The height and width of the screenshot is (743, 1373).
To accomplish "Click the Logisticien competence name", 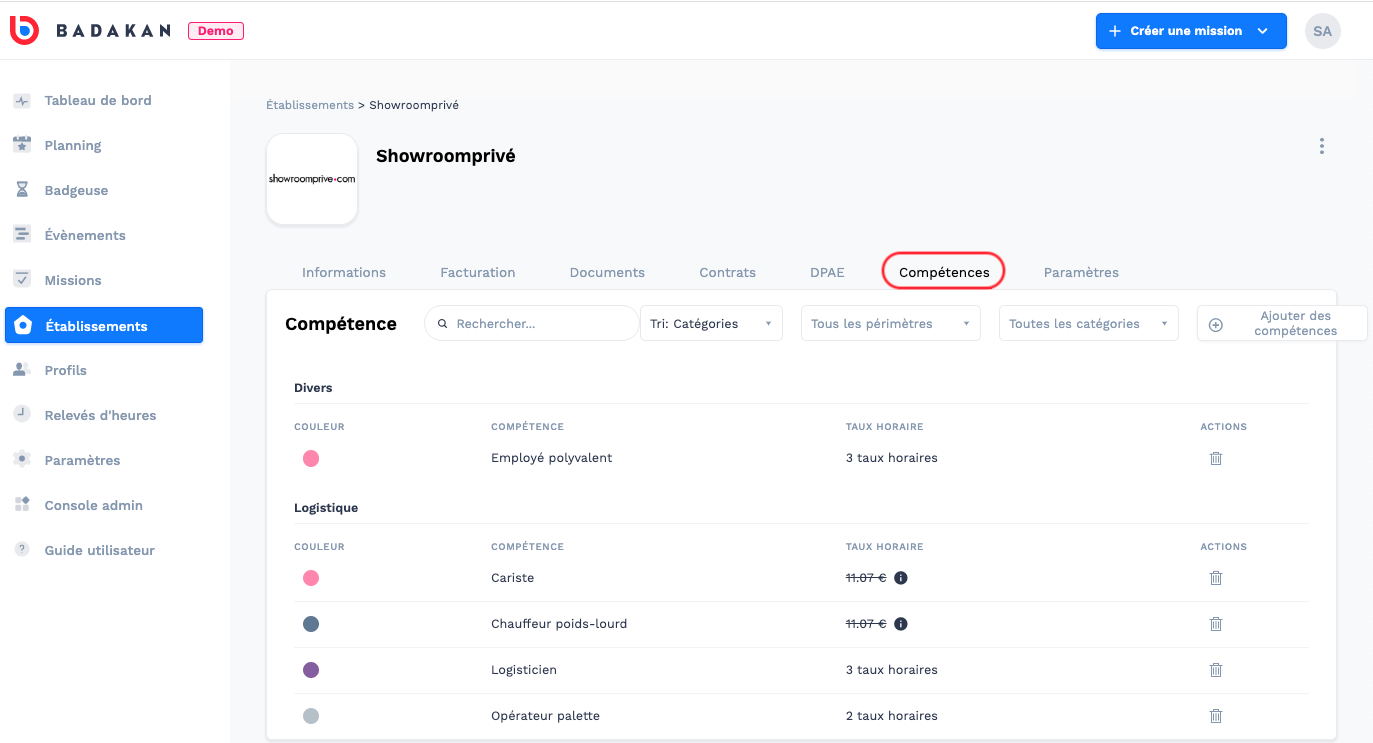I will coord(524,670).
